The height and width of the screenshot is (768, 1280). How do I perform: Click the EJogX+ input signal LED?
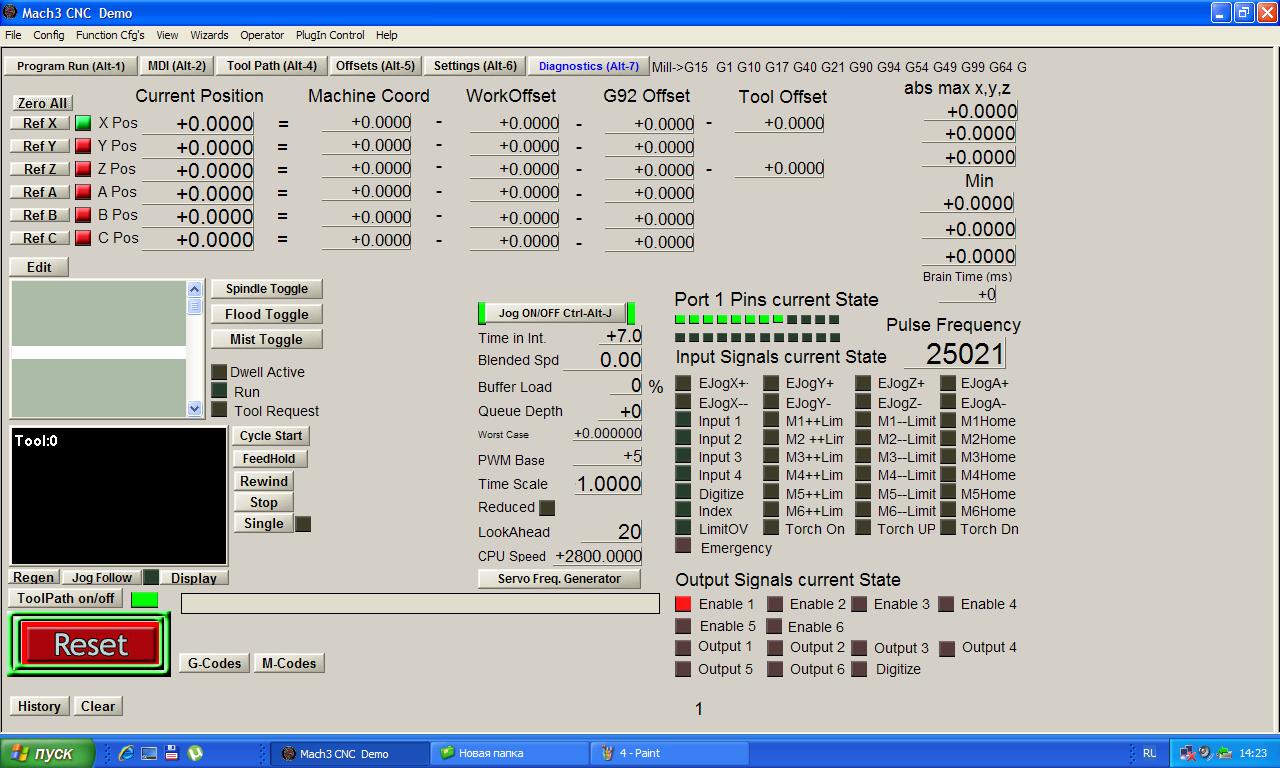[x=683, y=383]
